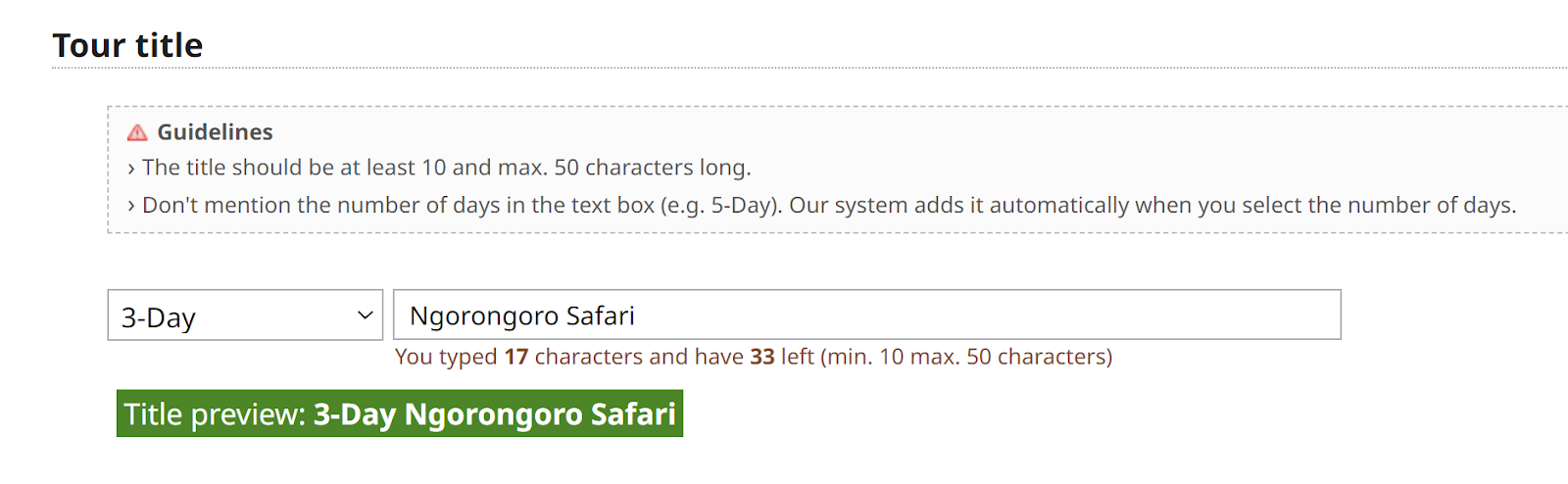Click the "Title preview:" label text

(215, 414)
